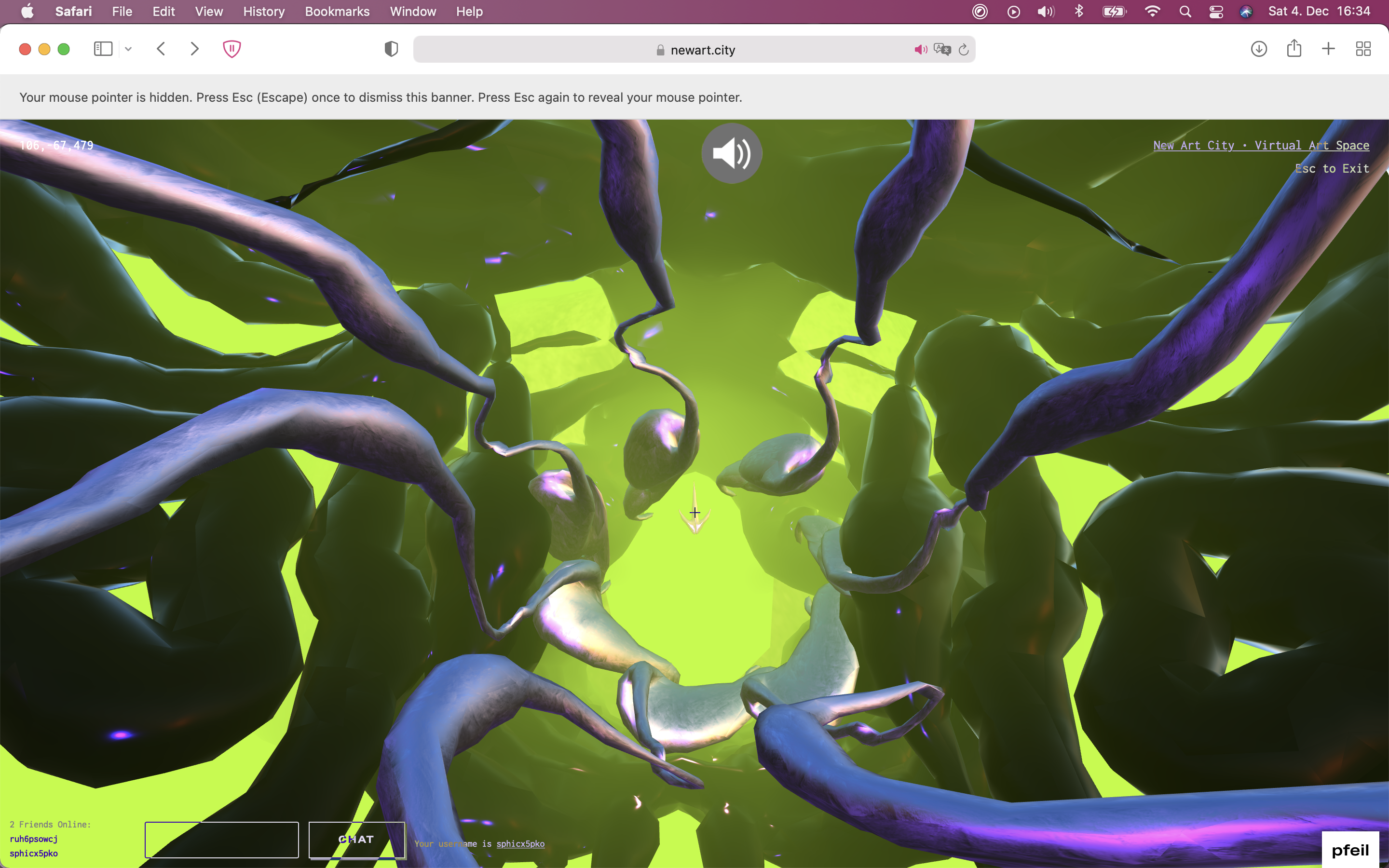Open the View menu
The width and height of the screenshot is (1389, 868).
(209, 12)
